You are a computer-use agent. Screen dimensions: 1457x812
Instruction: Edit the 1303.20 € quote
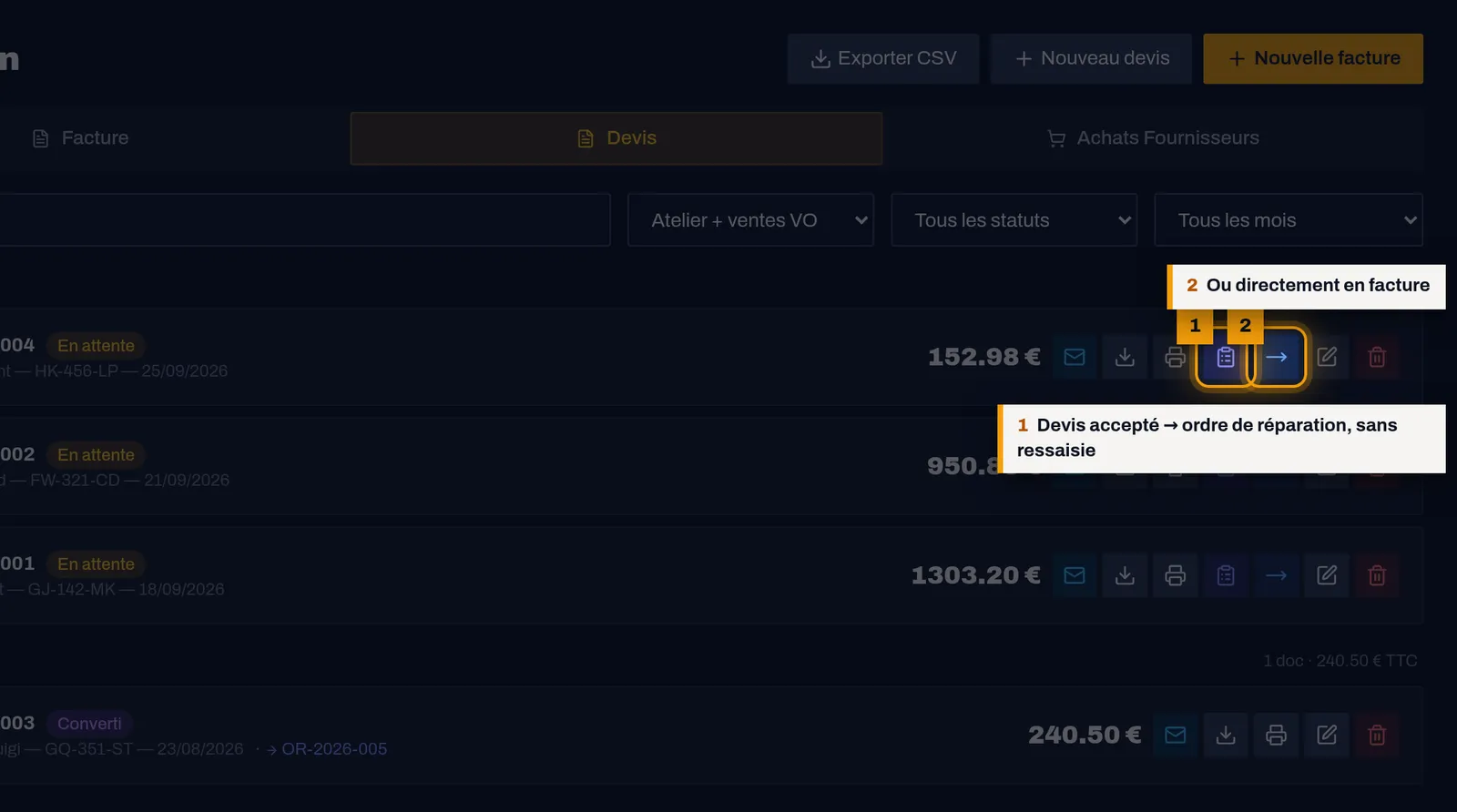coord(1327,575)
